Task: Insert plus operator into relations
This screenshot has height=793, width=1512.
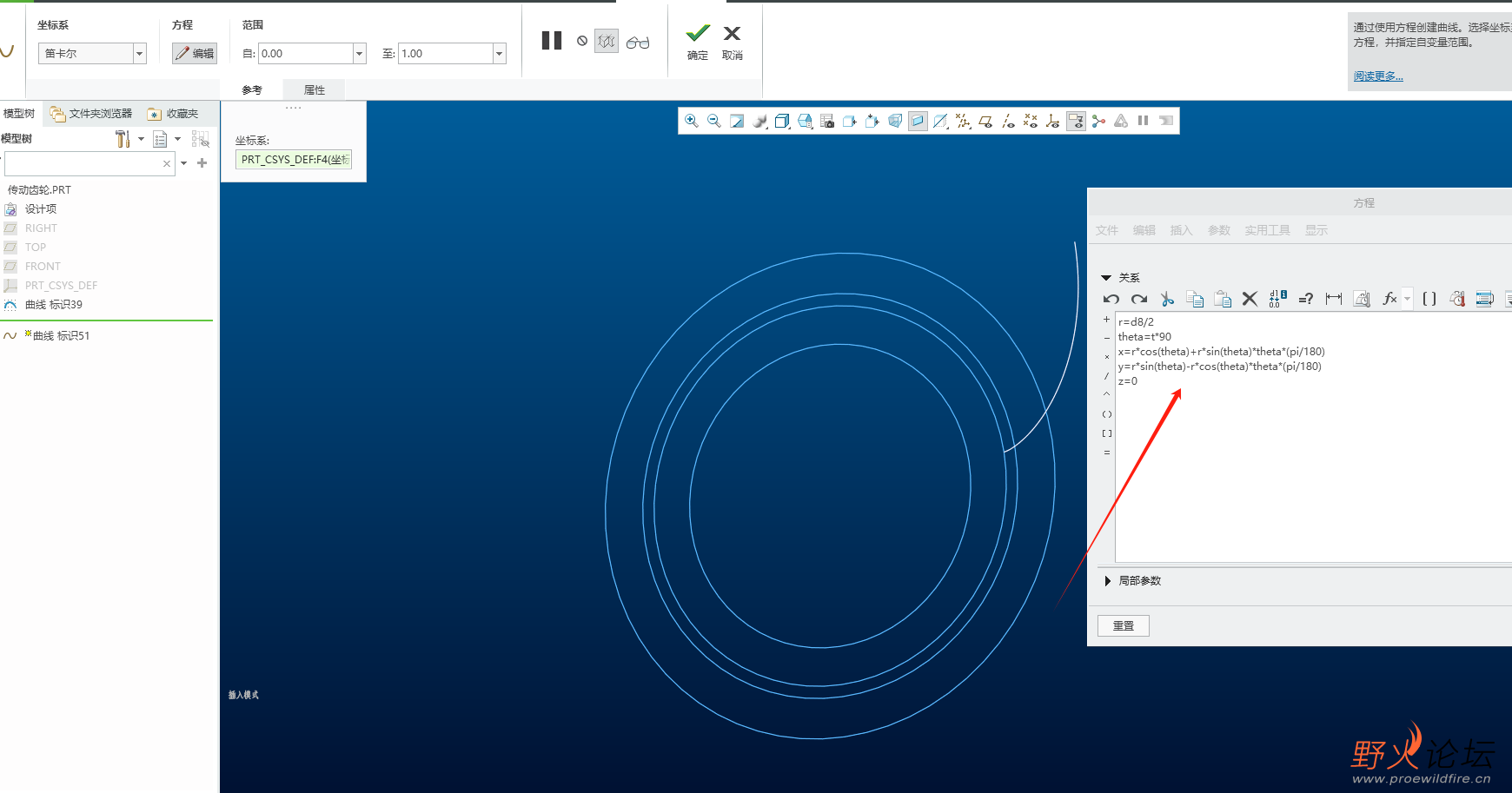Action: tap(1106, 320)
